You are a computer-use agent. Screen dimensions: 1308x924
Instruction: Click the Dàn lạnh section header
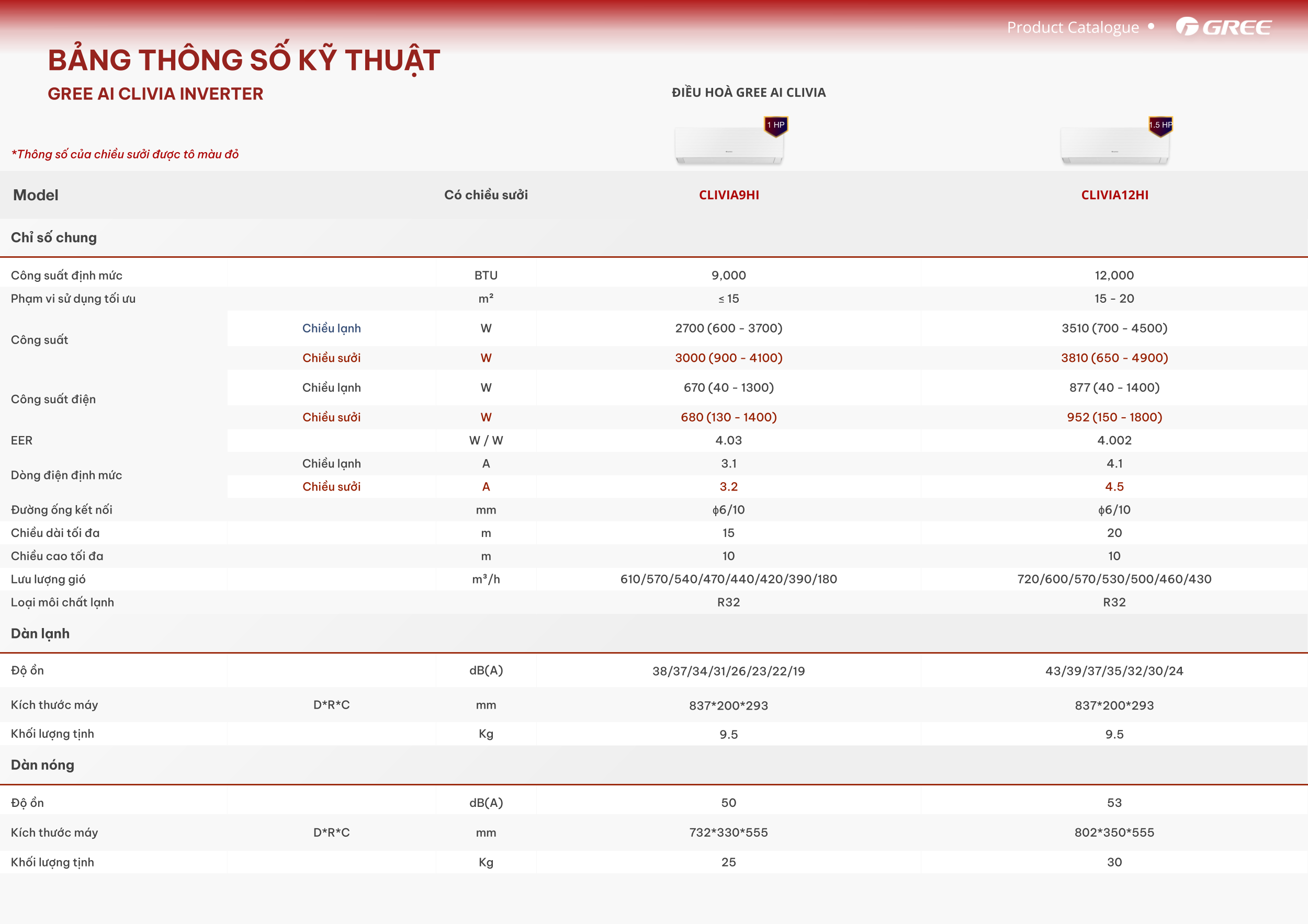40,634
